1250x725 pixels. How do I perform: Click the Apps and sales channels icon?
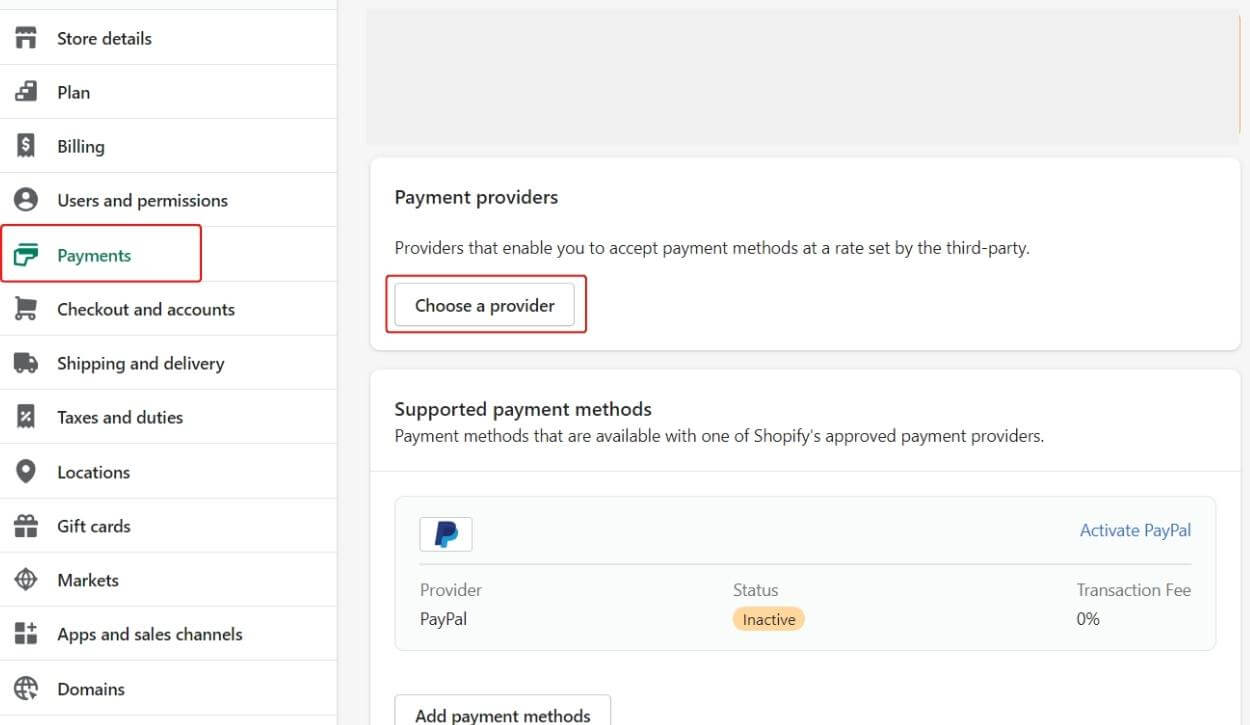click(24, 633)
